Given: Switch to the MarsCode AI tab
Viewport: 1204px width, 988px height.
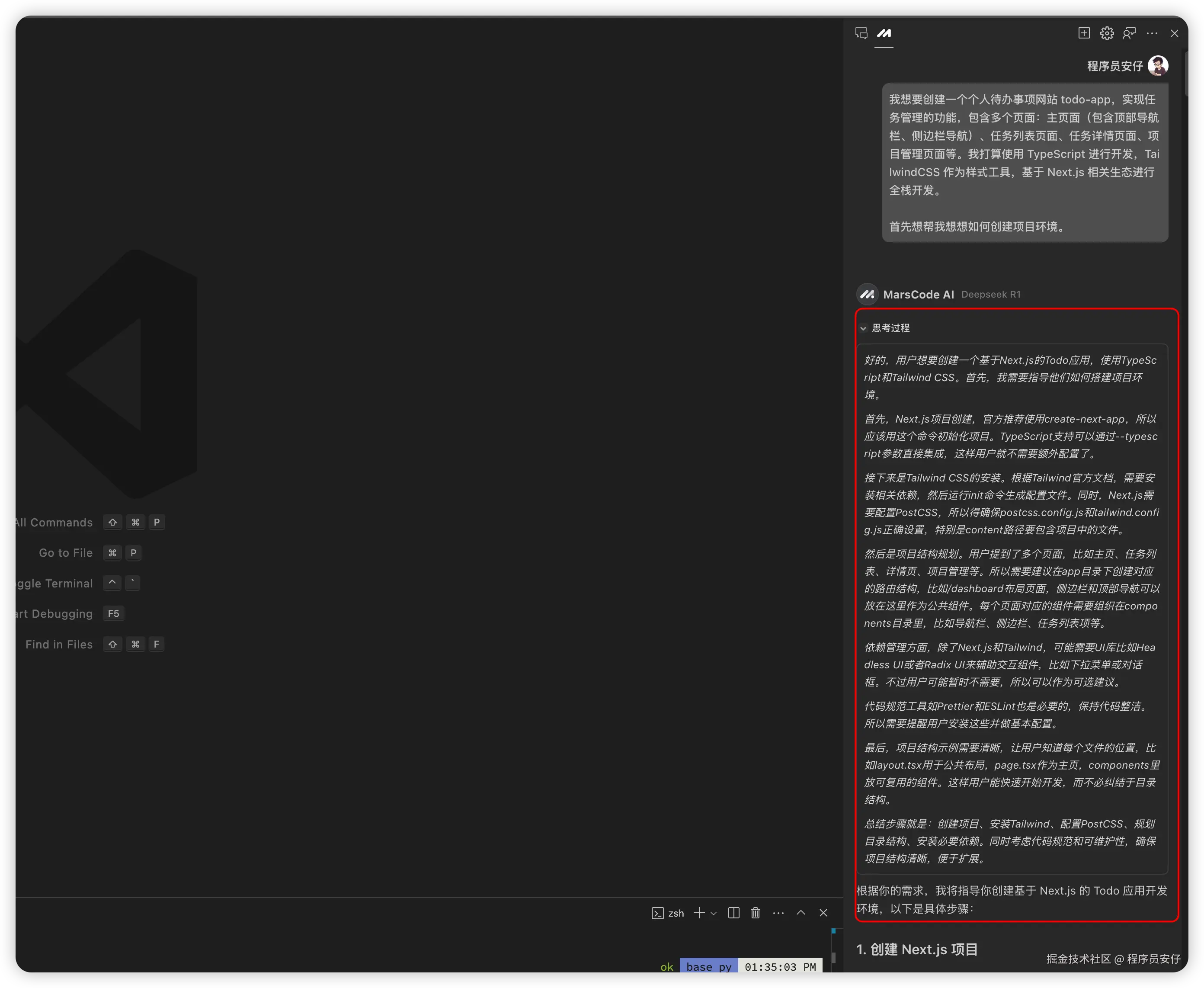Looking at the screenshot, I should click(x=884, y=34).
